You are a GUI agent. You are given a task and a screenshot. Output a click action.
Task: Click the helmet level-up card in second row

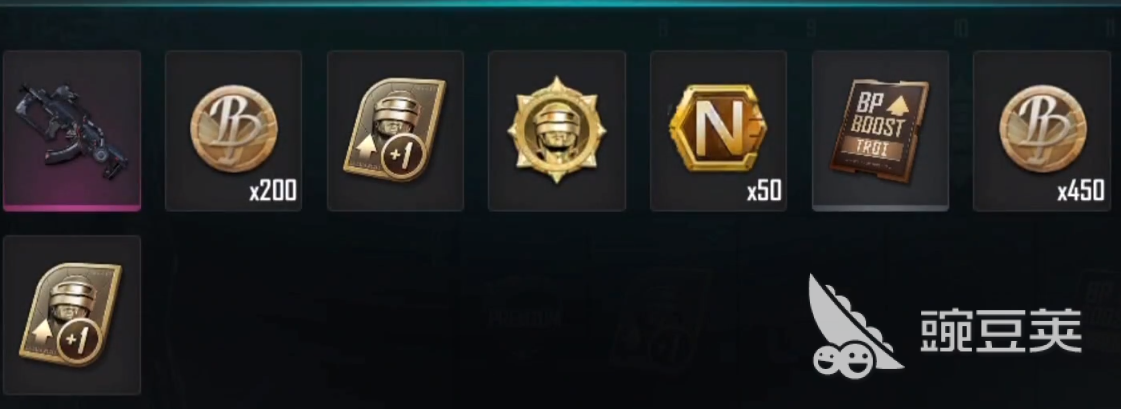(71, 315)
